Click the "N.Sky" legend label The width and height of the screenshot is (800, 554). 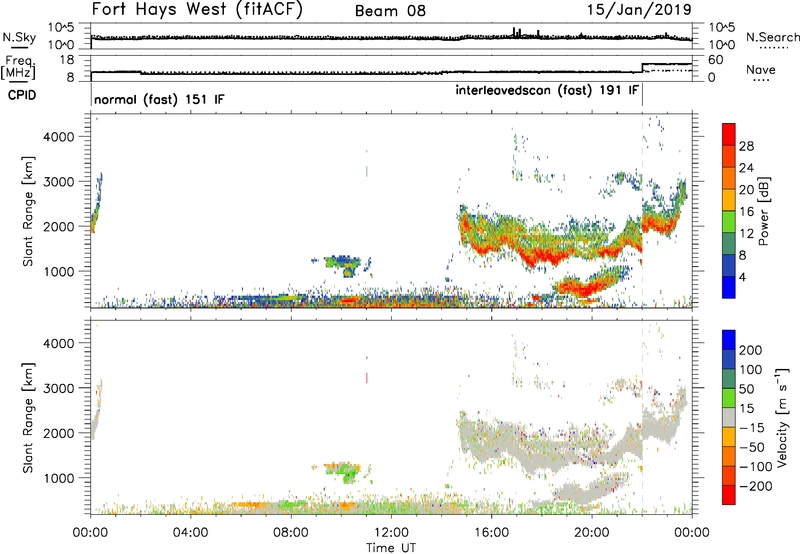(19, 37)
